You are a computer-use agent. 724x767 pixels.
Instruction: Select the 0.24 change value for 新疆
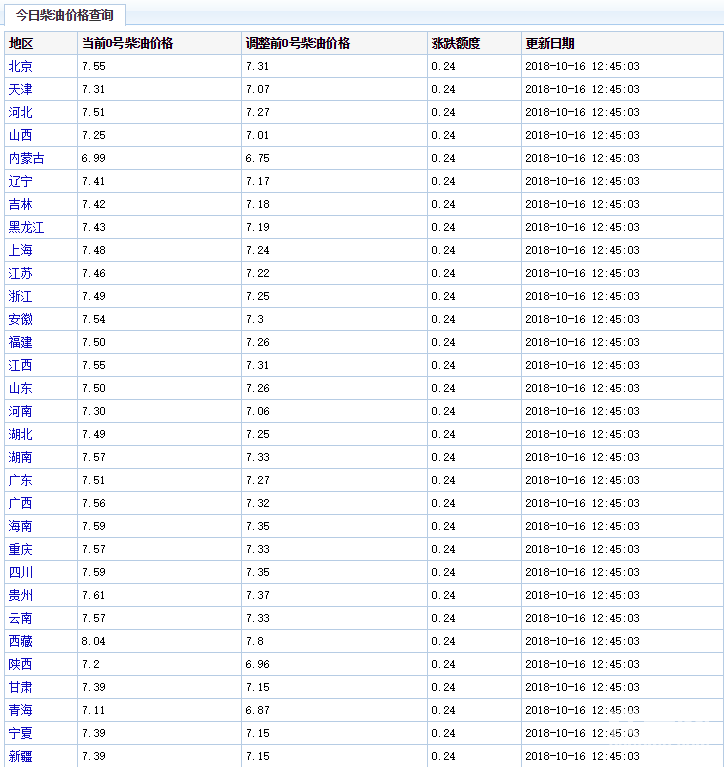tap(443, 756)
